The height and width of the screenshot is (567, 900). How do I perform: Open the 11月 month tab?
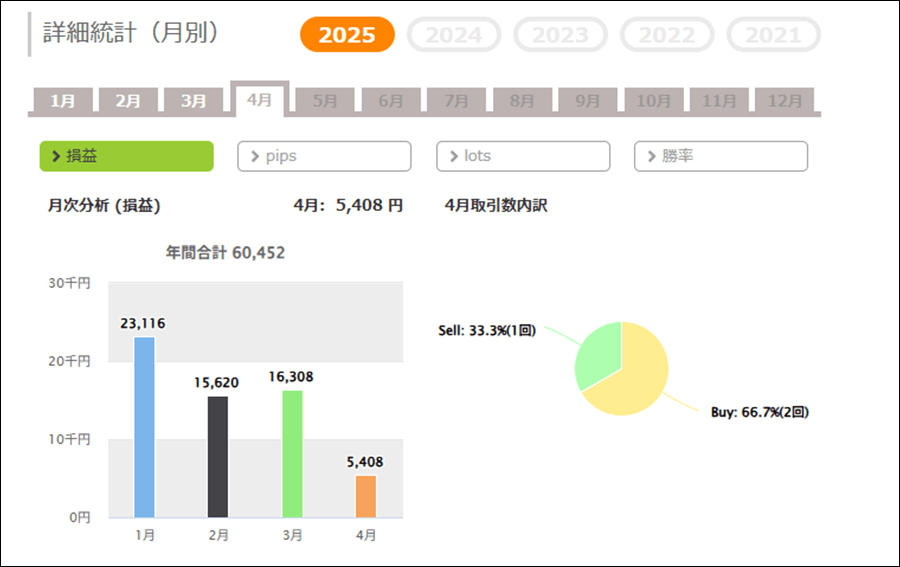click(x=719, y=100)
